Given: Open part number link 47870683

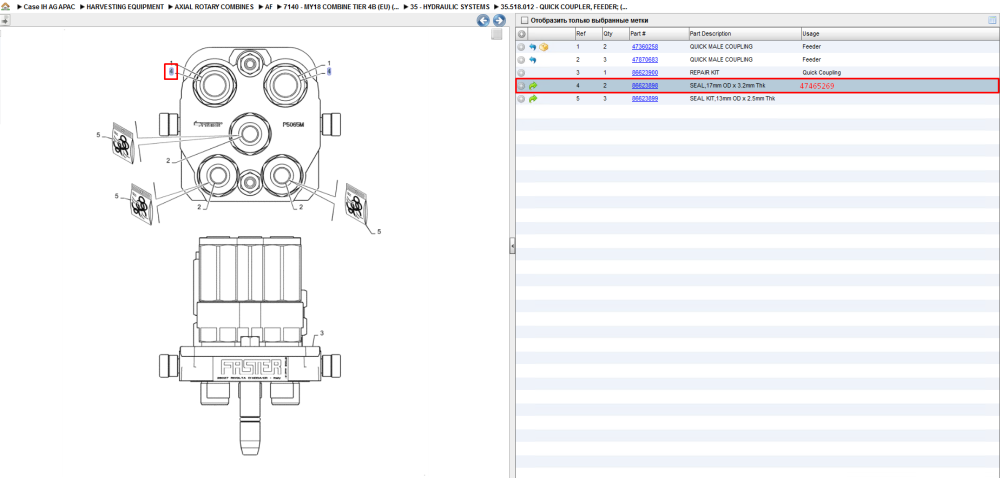Looking at the screenshot, I should [x=645, y=60].
